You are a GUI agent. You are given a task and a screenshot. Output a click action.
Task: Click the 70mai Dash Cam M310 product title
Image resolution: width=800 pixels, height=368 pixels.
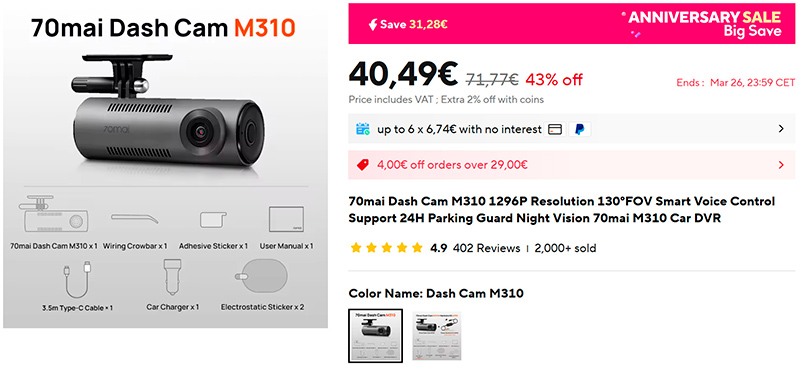[x=562, y=210]
